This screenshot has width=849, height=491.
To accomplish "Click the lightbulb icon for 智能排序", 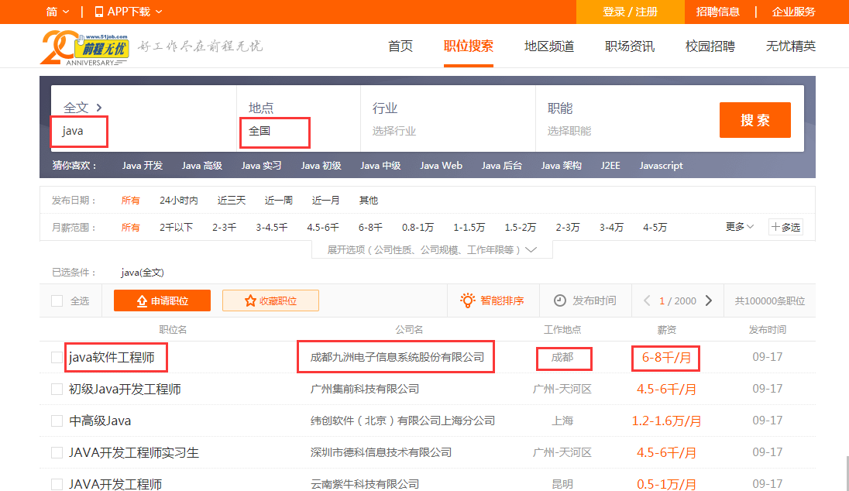I will point(467,300).
